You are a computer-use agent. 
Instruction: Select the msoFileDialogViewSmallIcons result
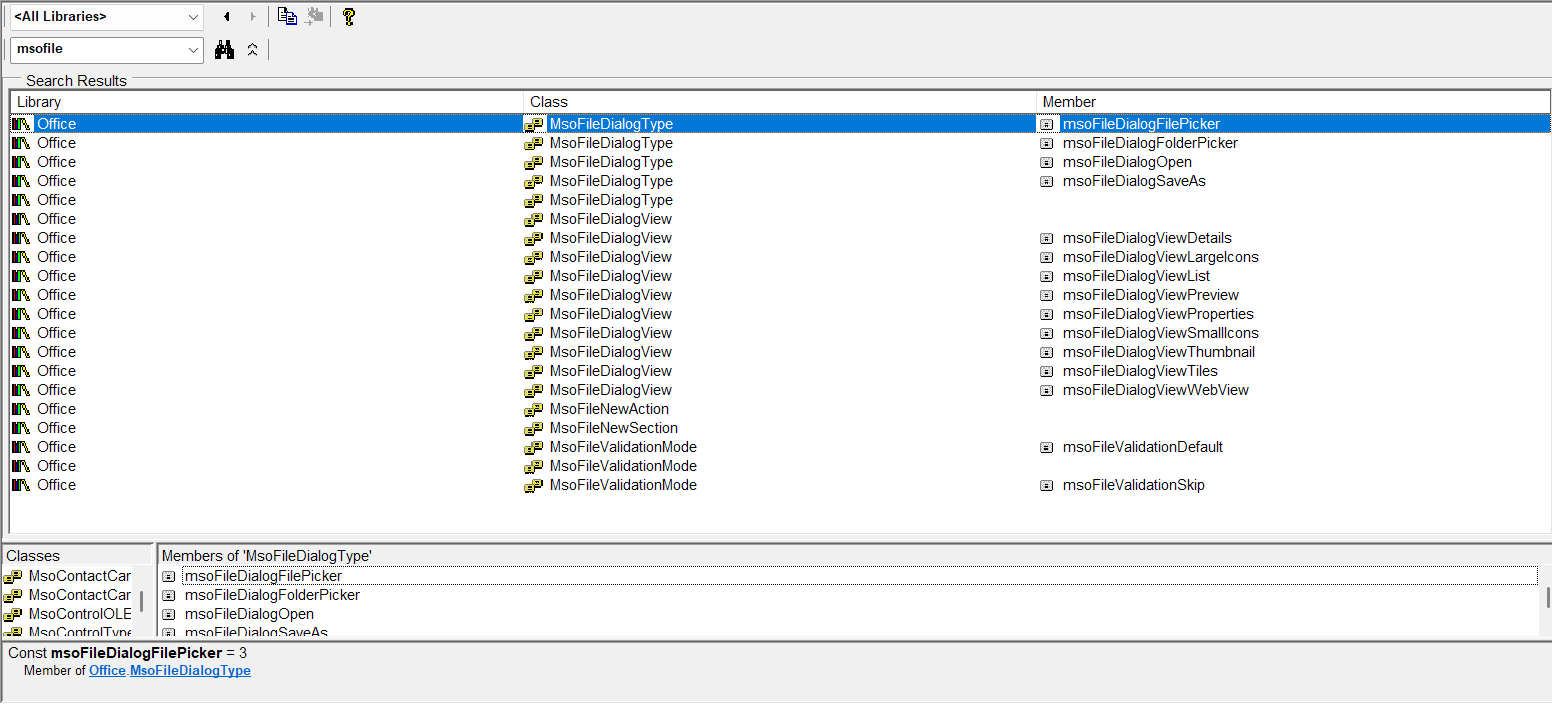pos(1160,333)
